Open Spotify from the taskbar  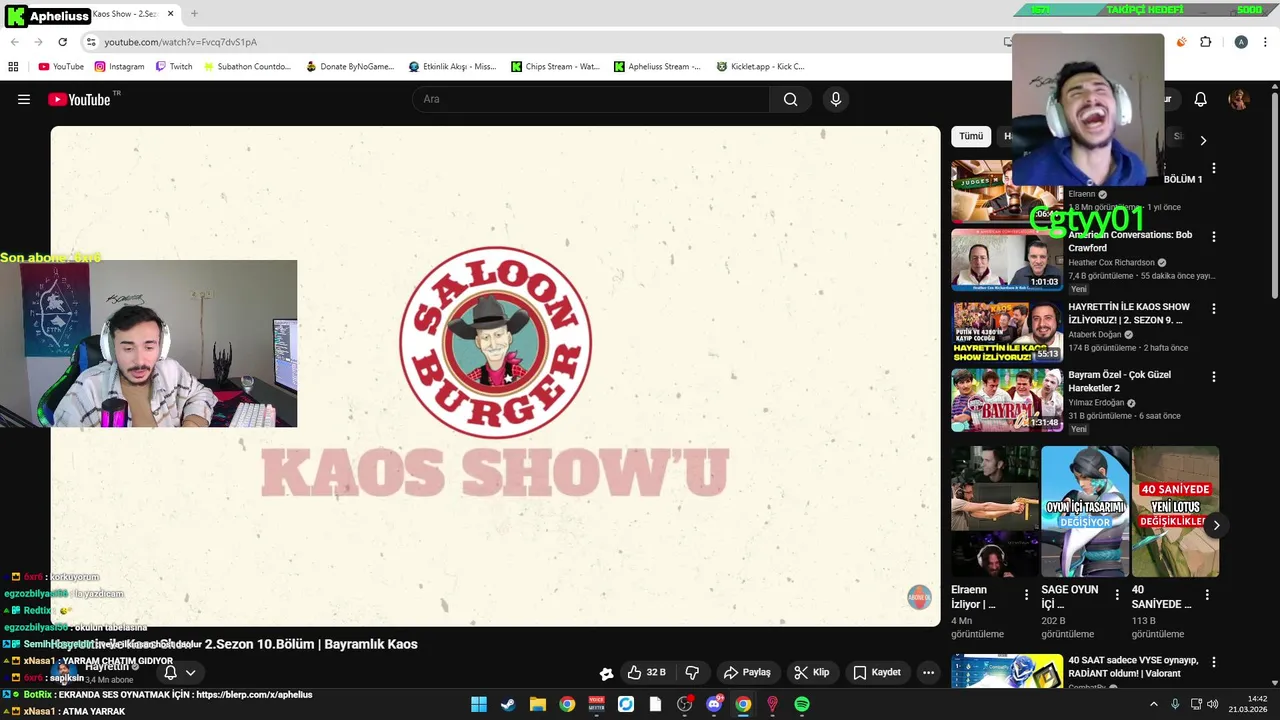pos(802,704)
